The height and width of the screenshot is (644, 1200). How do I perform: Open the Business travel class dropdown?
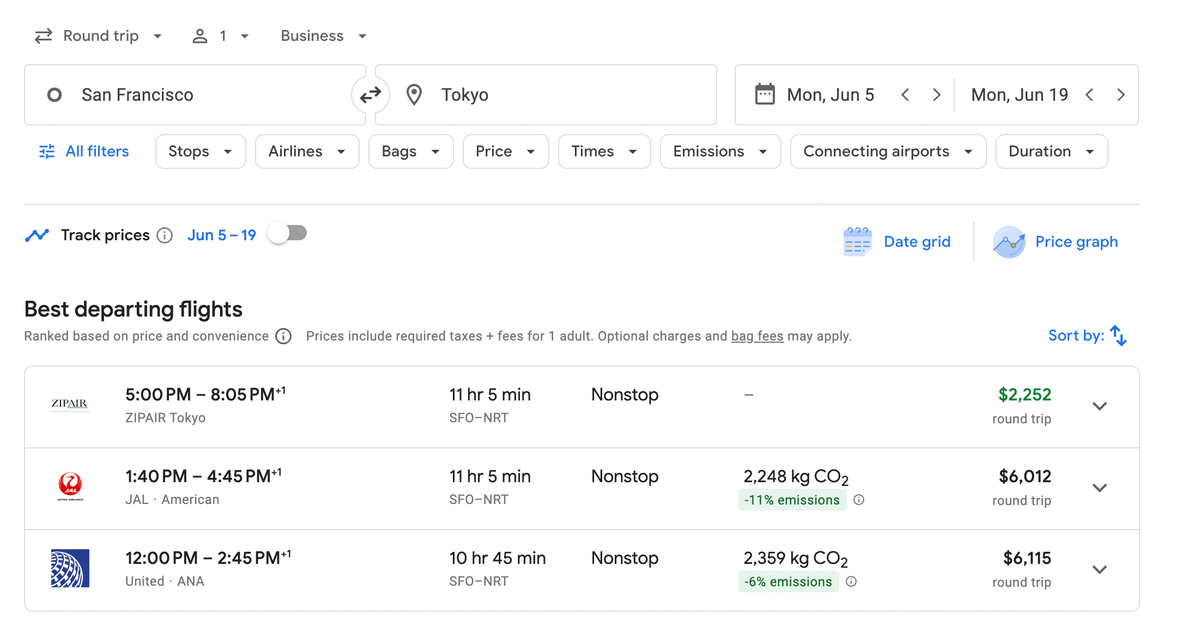[x=322, y=35]
